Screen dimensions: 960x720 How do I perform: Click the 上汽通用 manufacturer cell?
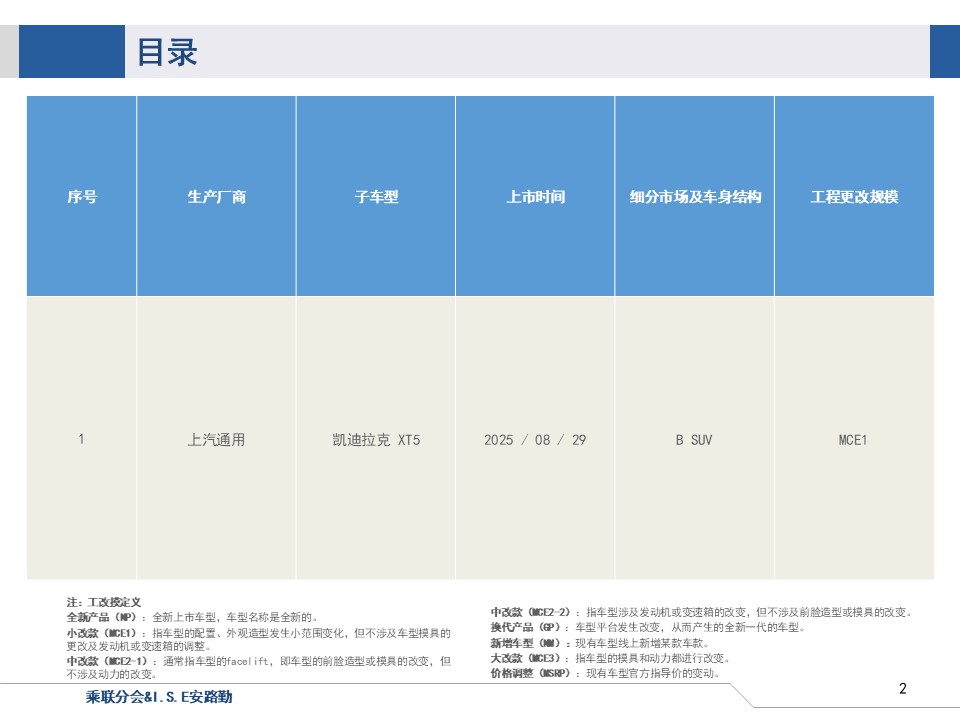216,440
